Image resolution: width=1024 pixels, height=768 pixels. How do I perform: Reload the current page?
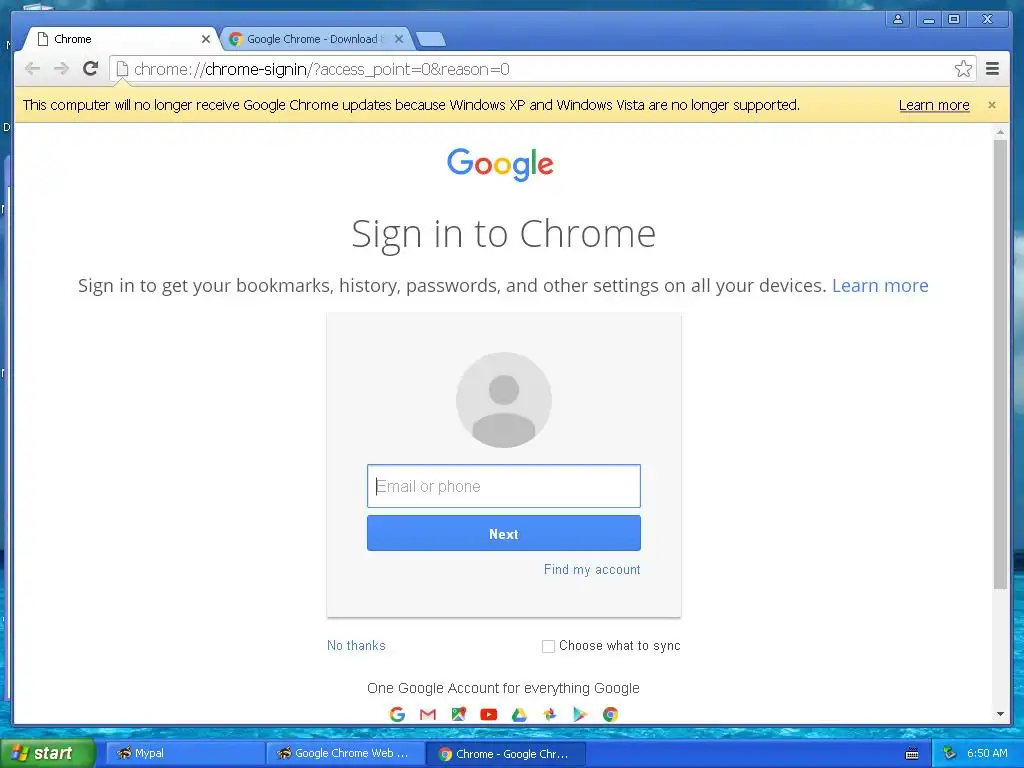(x=91, y=69)
